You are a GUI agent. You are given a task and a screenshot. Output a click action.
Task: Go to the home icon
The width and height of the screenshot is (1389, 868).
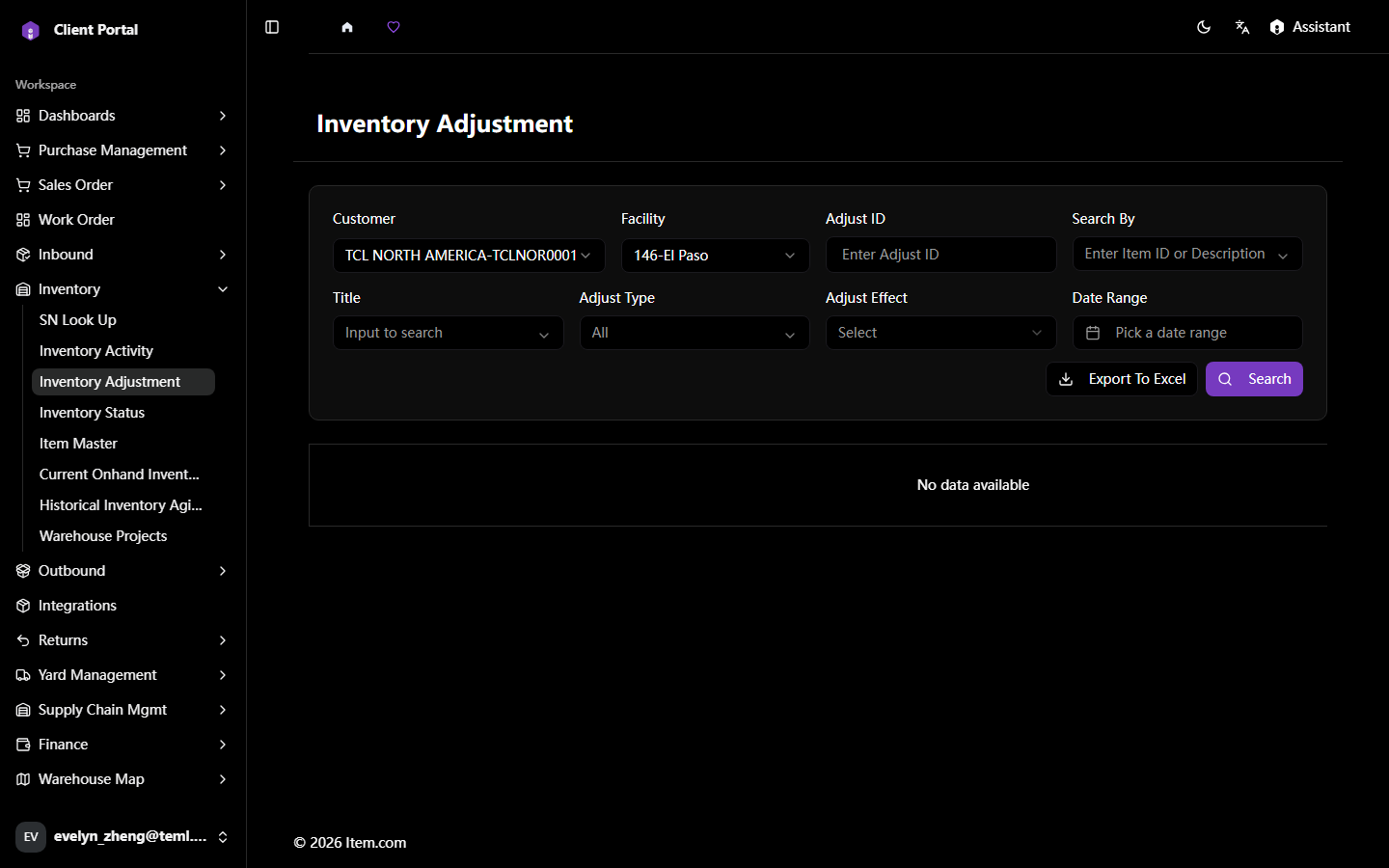tap(347, 27)
